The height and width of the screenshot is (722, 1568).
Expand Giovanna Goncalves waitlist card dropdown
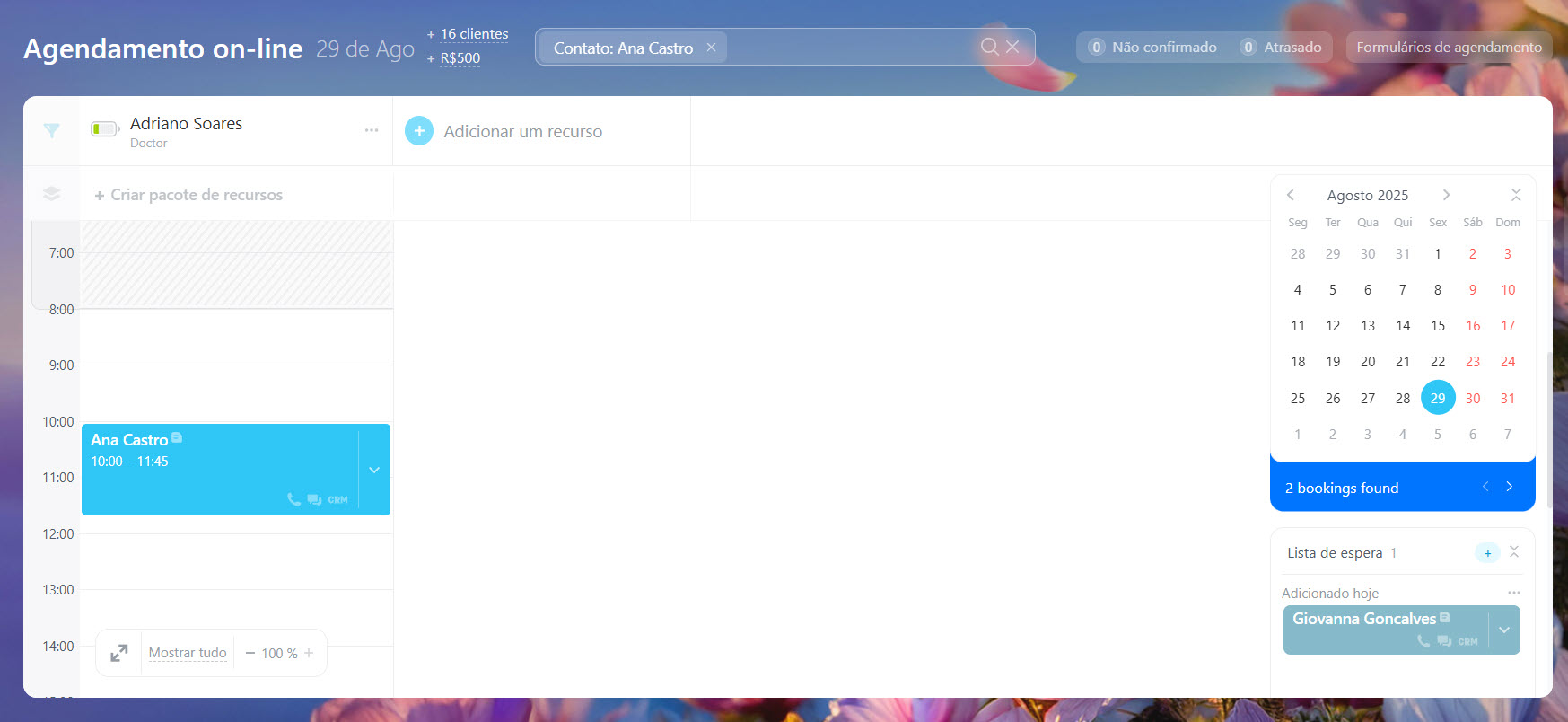tap(1504, 630)
